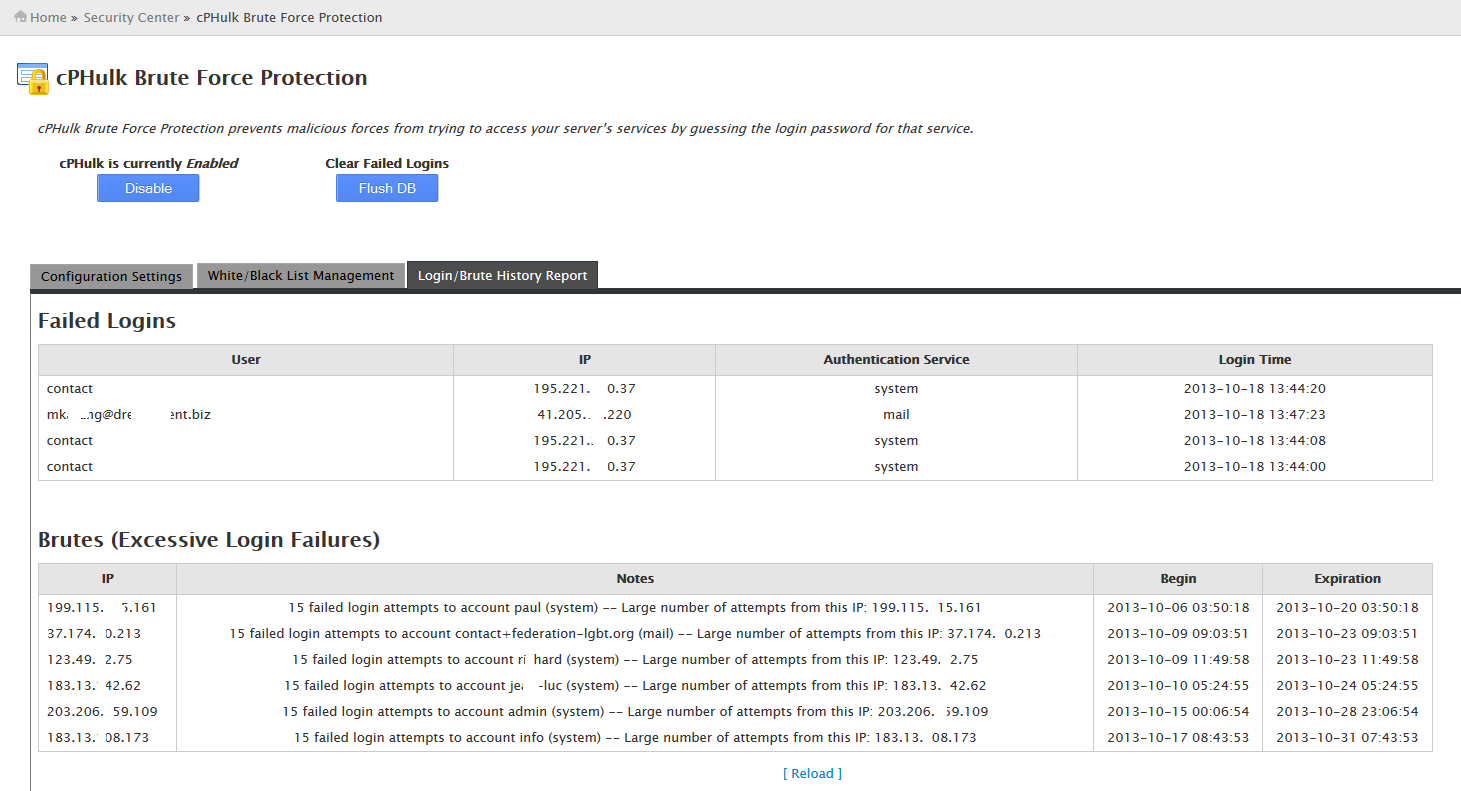Click the Home icon in breadcrumb

(x=21, y=17)
